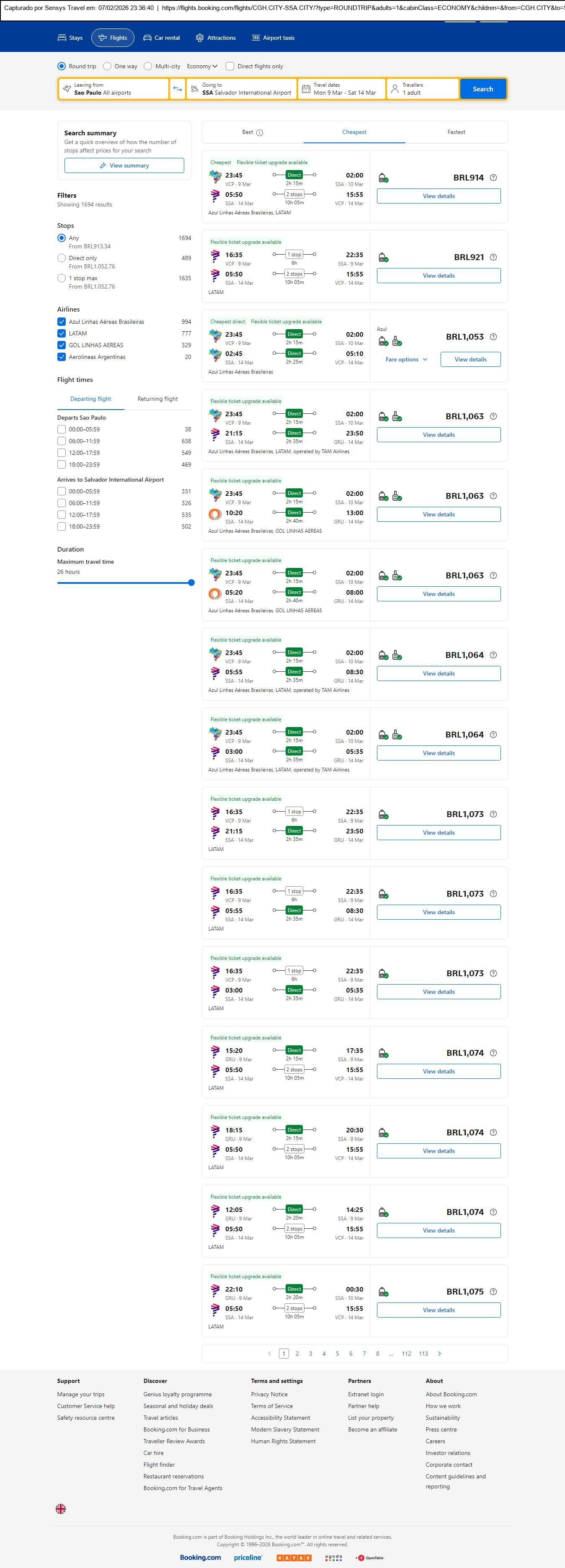This screenshot has height=1568, width=565.
Task: Click the help icon beside BRL914 price
Action: click(x=493, y=178)
